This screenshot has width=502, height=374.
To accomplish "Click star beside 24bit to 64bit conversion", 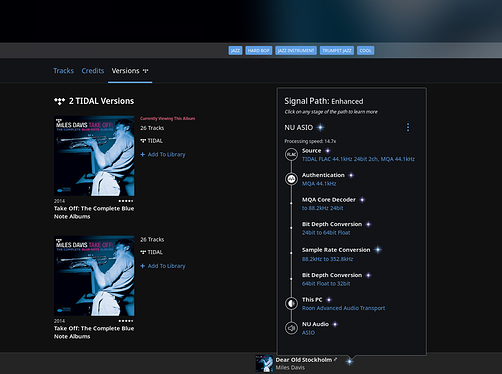I will tap(368, 224).
